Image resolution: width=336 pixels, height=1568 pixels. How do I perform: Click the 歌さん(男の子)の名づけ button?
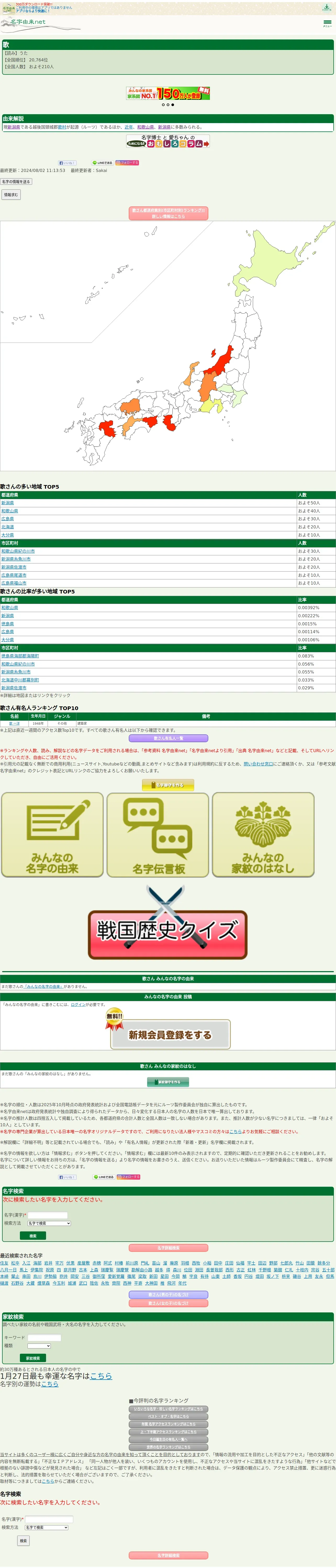[x=168, y=1295]
